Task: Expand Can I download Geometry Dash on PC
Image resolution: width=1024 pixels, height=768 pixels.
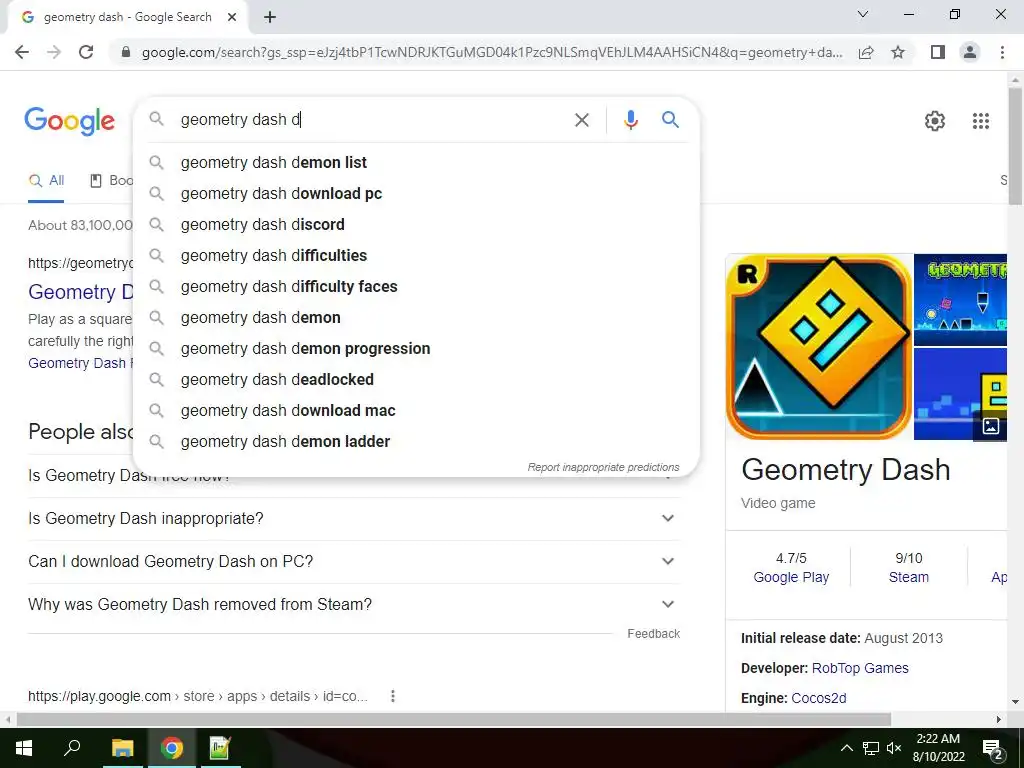Action: [x=354, y=562]
